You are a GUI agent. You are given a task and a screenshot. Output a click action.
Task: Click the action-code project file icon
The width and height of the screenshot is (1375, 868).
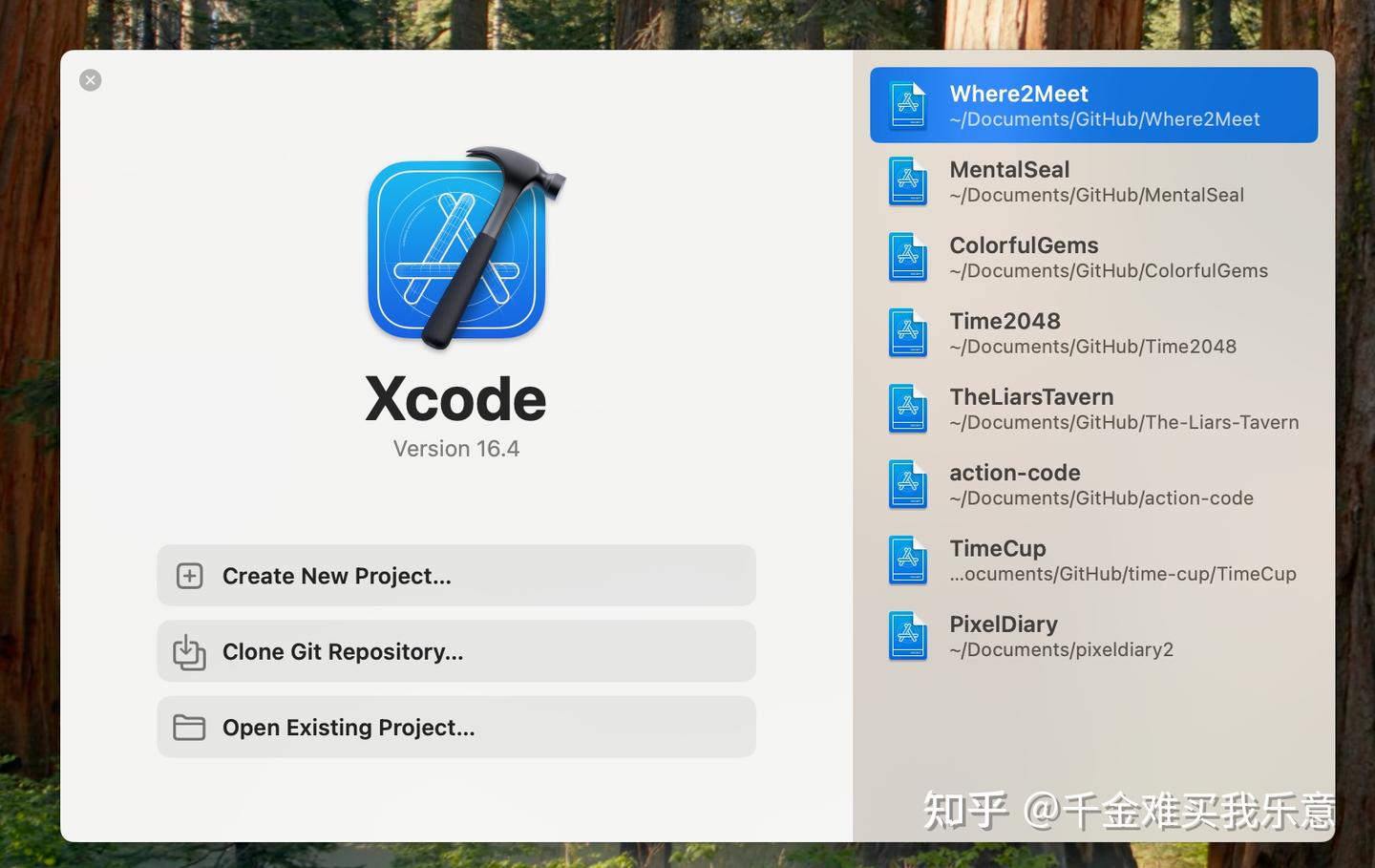point(908,484)
